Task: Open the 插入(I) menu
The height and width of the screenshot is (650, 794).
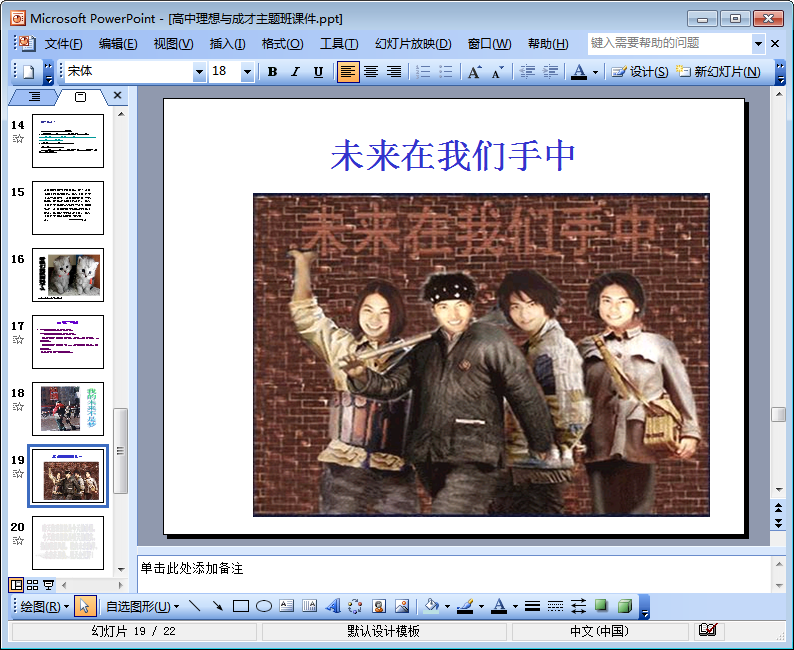Action: (x=227, y=44)
